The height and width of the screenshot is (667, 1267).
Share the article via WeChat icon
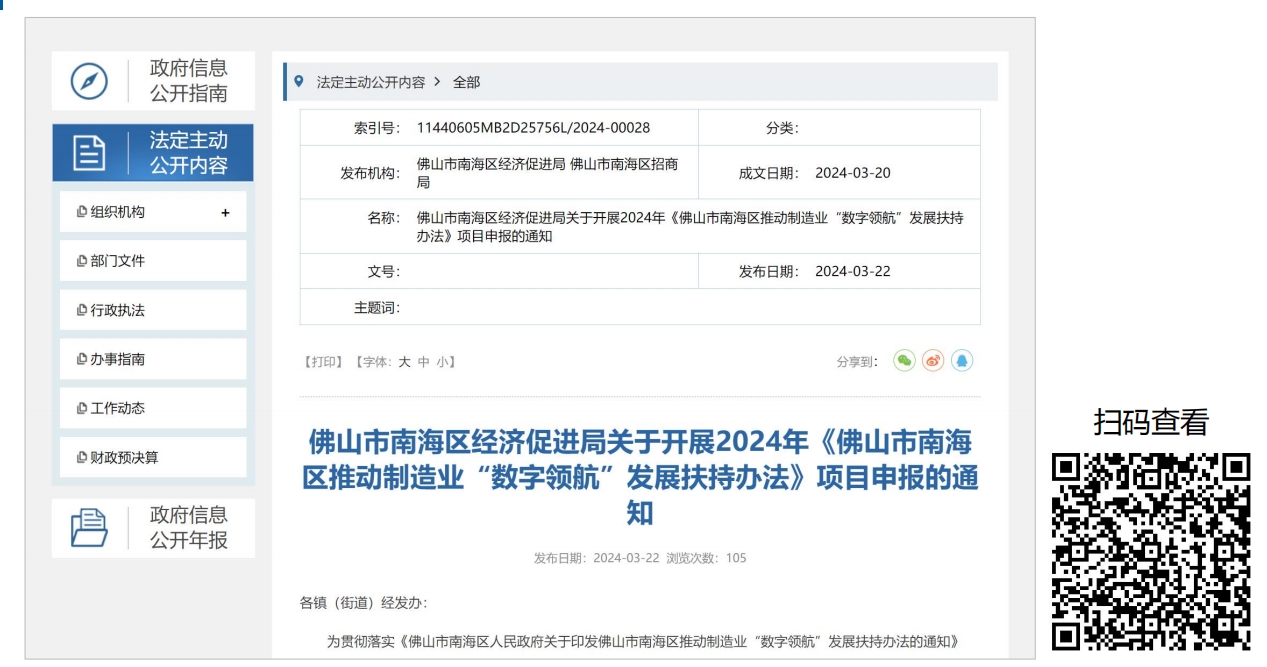tap(904, 361)
